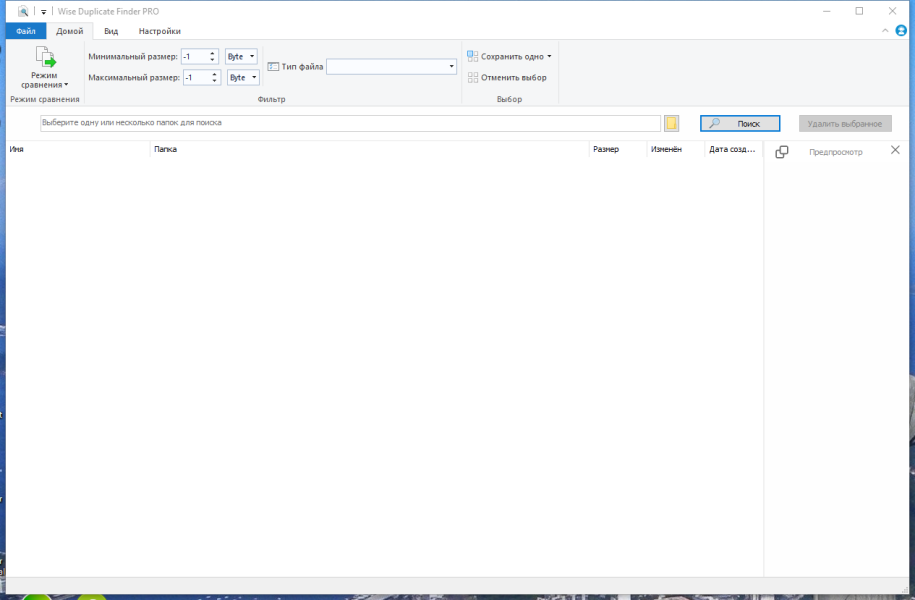Image resolution: width=915 pixels, height=600 pixels.
Task: Increase Минимальный размер with the up arrow
Action: pyautogui.click(x=212, y=53)
